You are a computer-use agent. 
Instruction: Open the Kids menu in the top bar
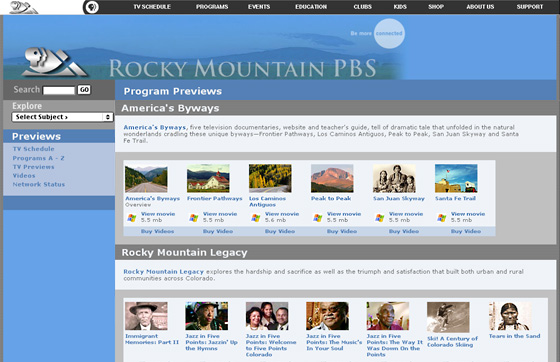point(400,7)
